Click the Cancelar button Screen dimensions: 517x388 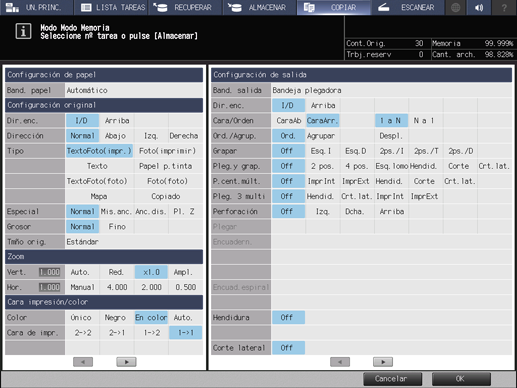tap(392, 379)
